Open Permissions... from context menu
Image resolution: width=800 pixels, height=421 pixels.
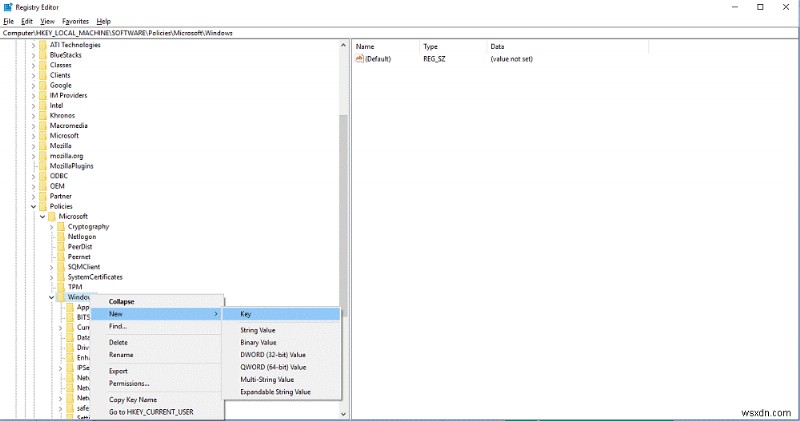(x=157, y=383)
